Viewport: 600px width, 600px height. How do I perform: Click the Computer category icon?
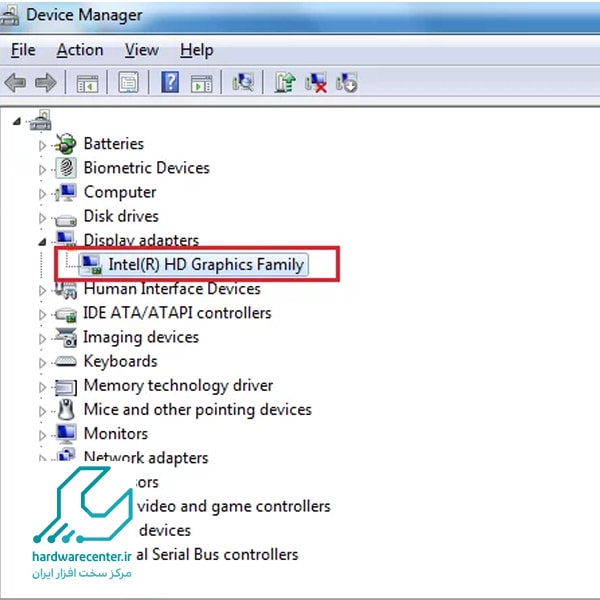coord(66,192)
